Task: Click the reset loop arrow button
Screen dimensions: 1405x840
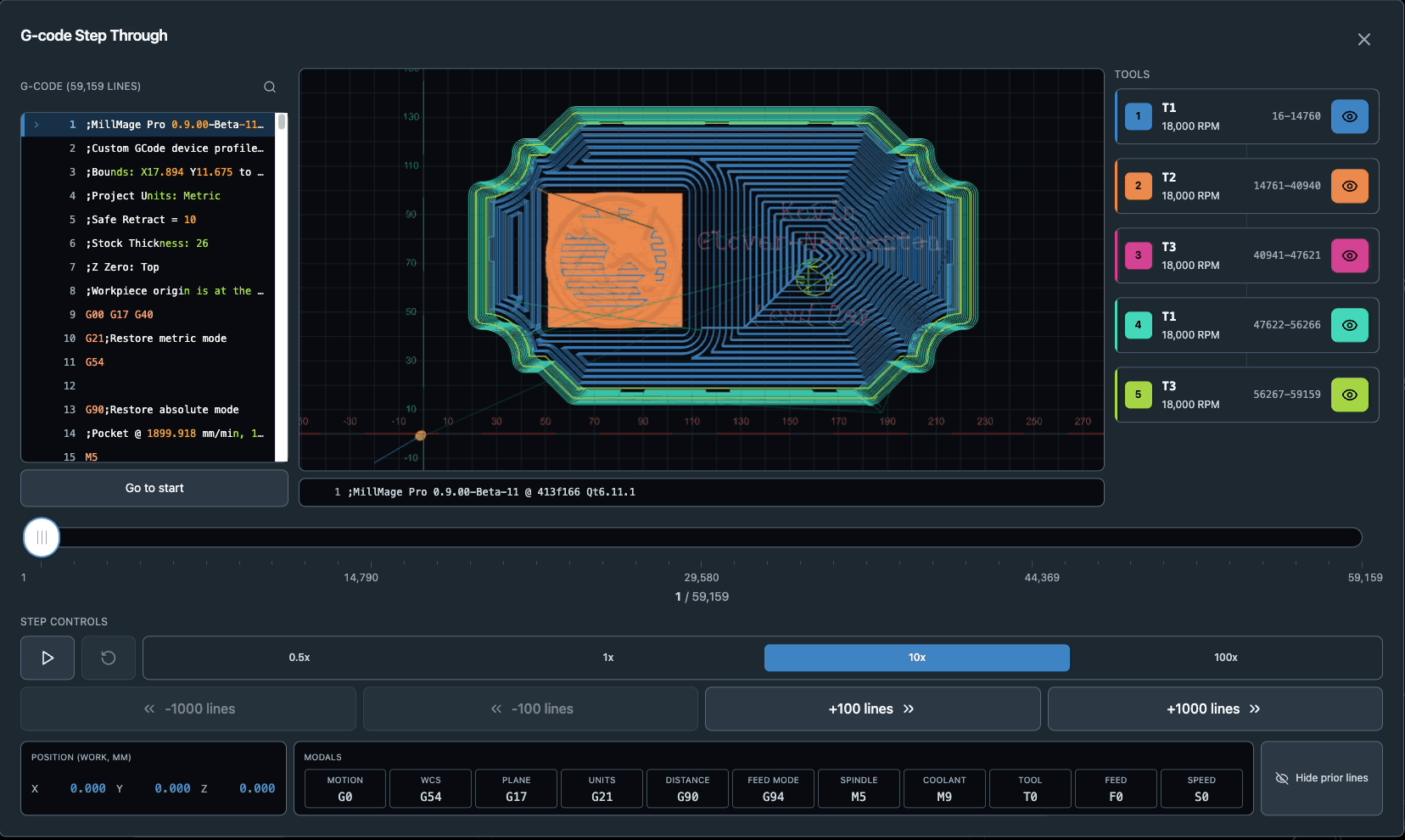Action: [109, 658]
